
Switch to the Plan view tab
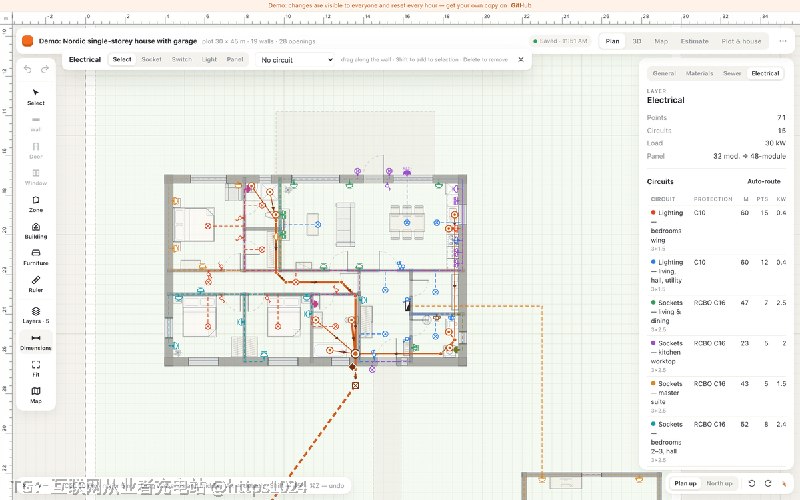(612, 41)
